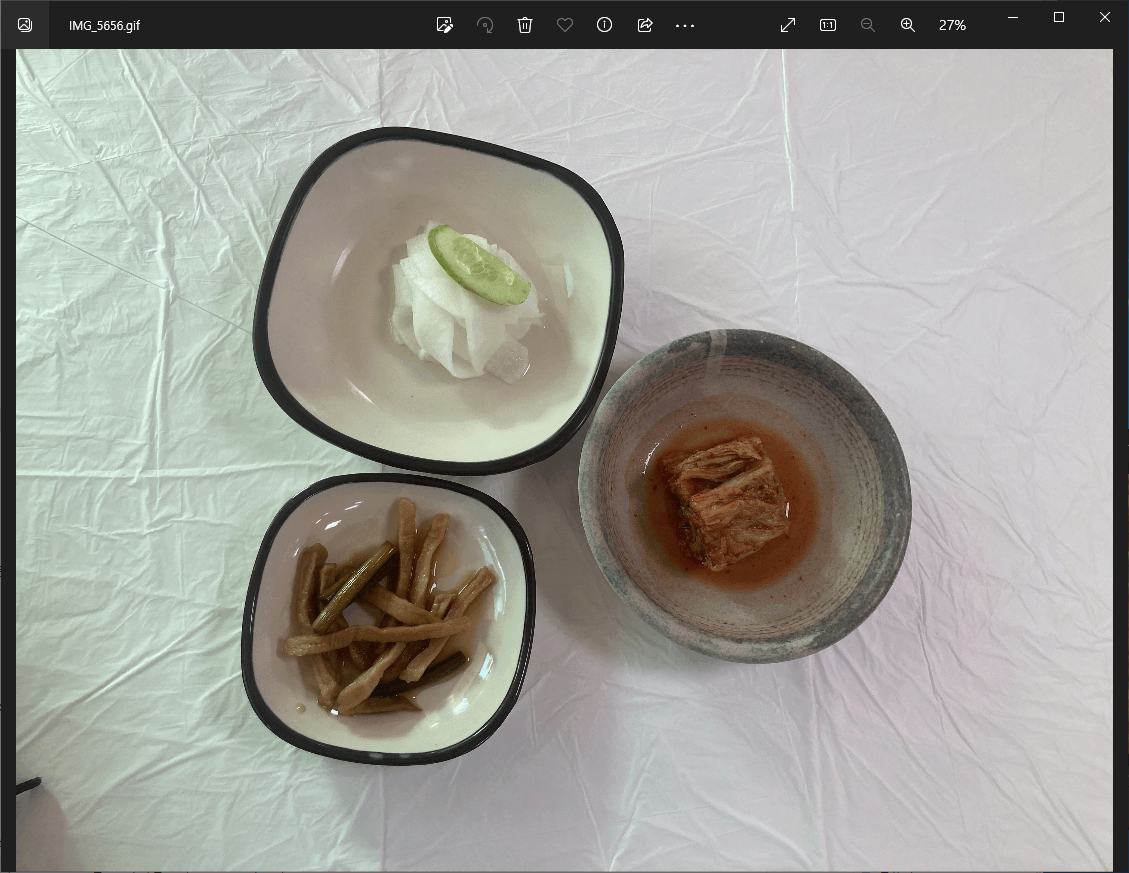Enter fullscreen with the expand arrows icon
This screenshot has width=1129, height=873.
[x=788, y=25]
